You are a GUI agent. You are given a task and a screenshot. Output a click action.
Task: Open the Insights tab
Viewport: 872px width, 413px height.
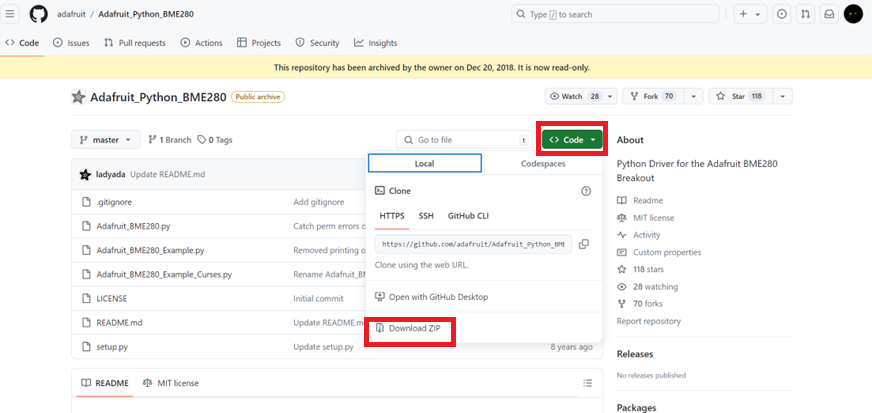click(376, 43)
